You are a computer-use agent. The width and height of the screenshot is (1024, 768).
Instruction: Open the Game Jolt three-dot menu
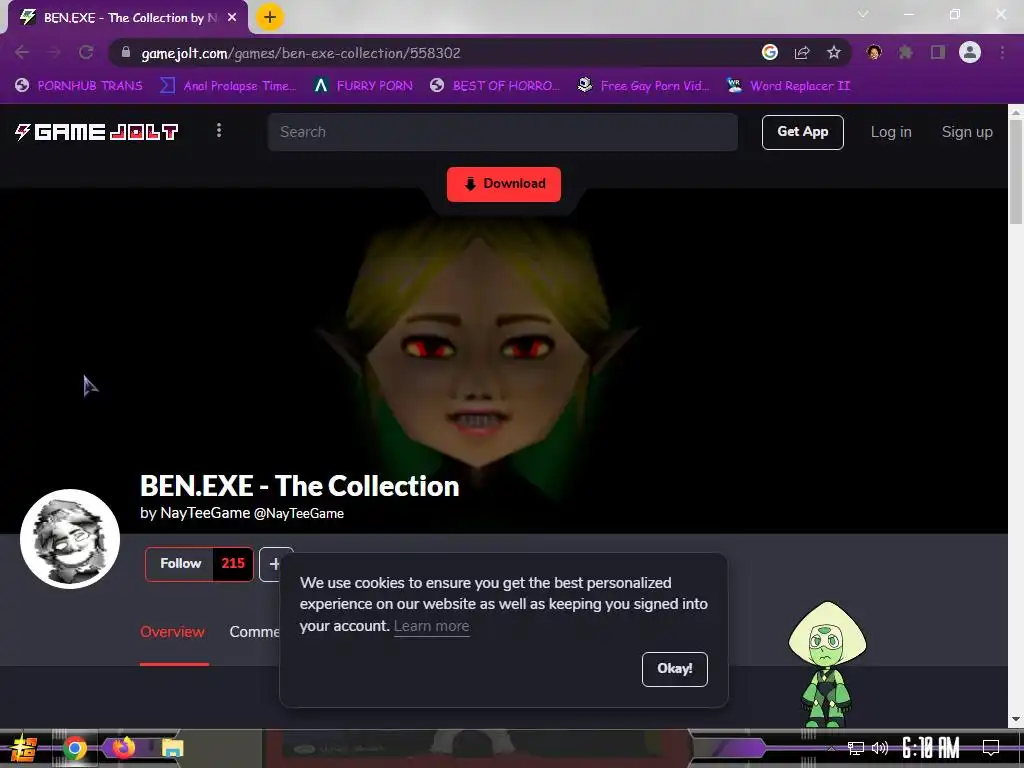pos(219,131)
